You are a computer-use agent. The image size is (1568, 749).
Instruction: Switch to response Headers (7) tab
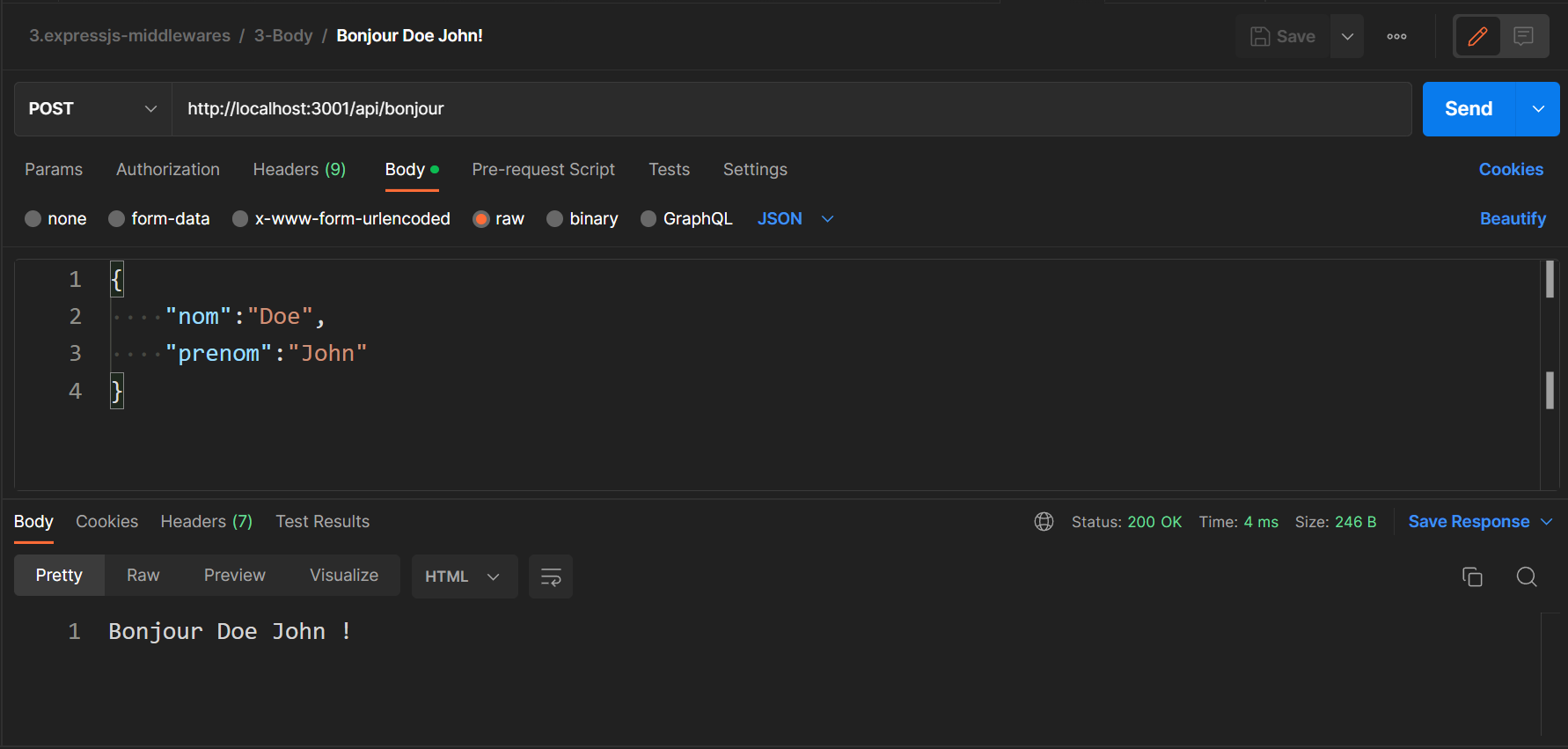[x=207, y=522]
